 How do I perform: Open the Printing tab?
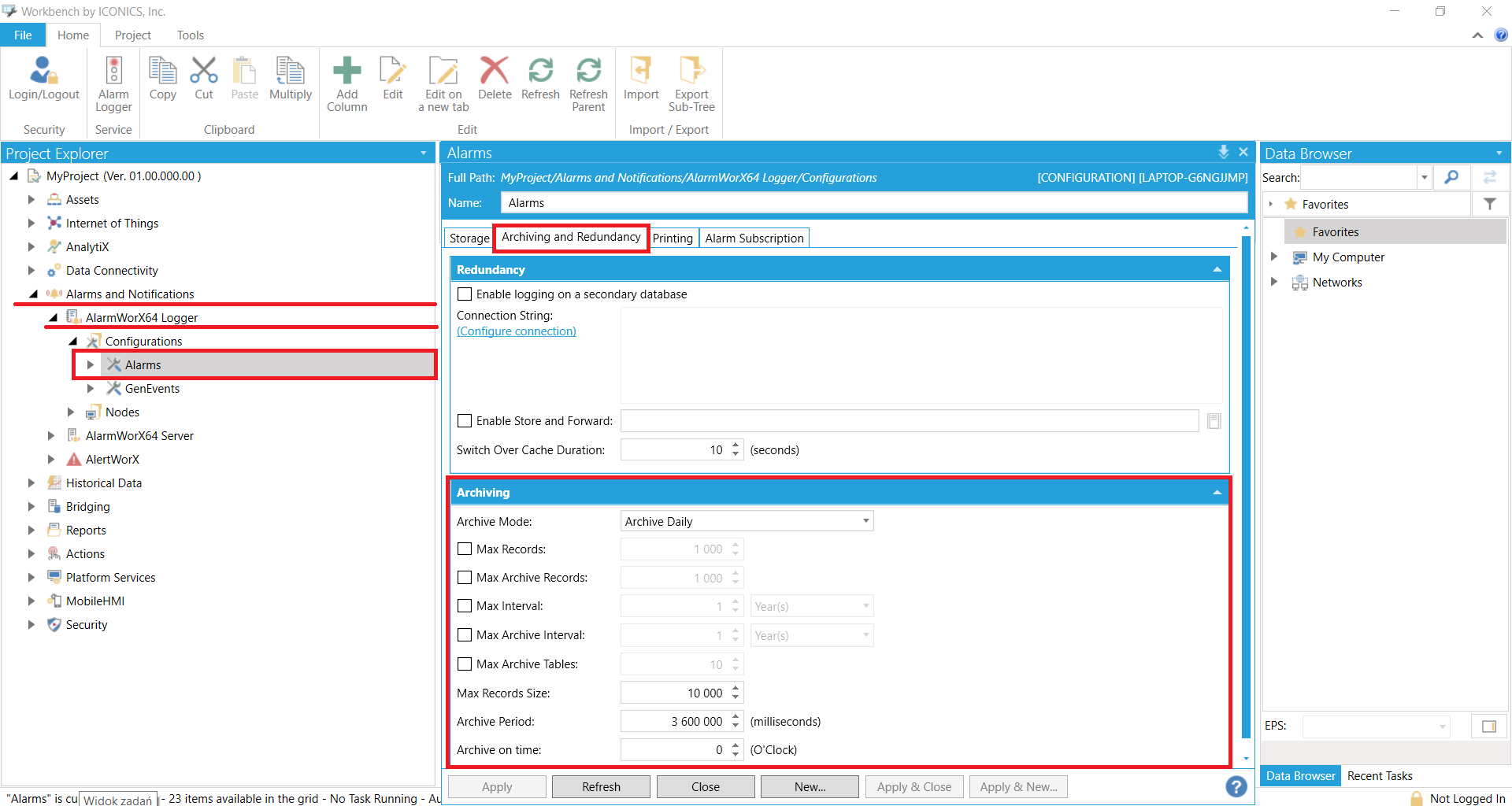673,238
